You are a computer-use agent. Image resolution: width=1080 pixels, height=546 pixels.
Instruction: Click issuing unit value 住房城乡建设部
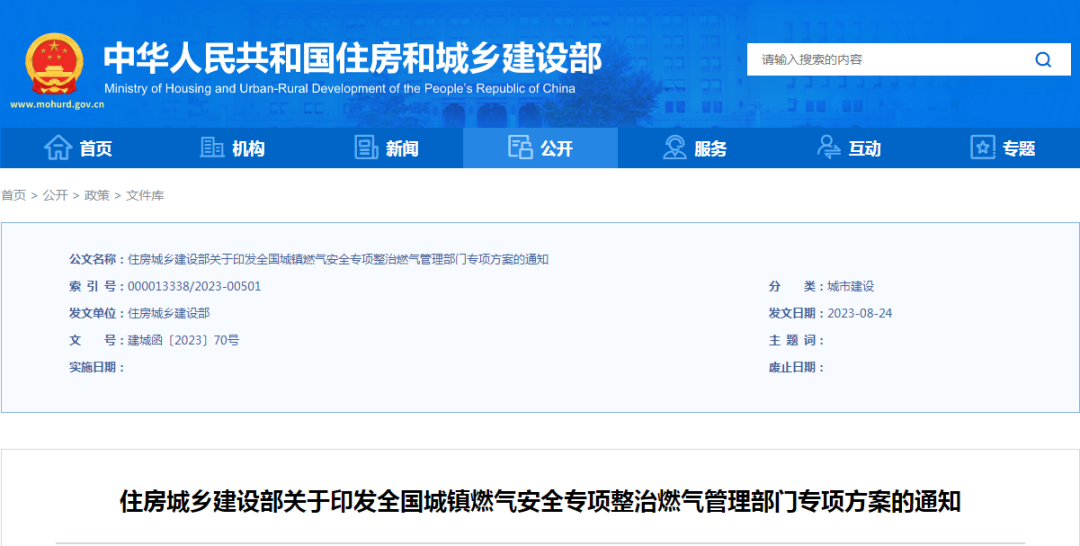169,313
